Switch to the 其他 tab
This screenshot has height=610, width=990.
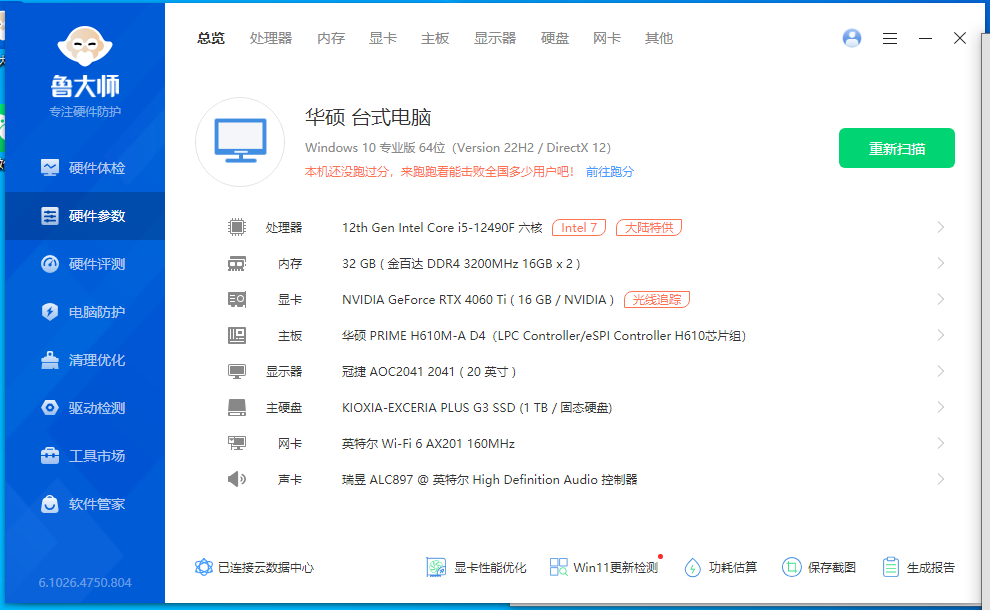pyautogui.click(x=659, y=39)
